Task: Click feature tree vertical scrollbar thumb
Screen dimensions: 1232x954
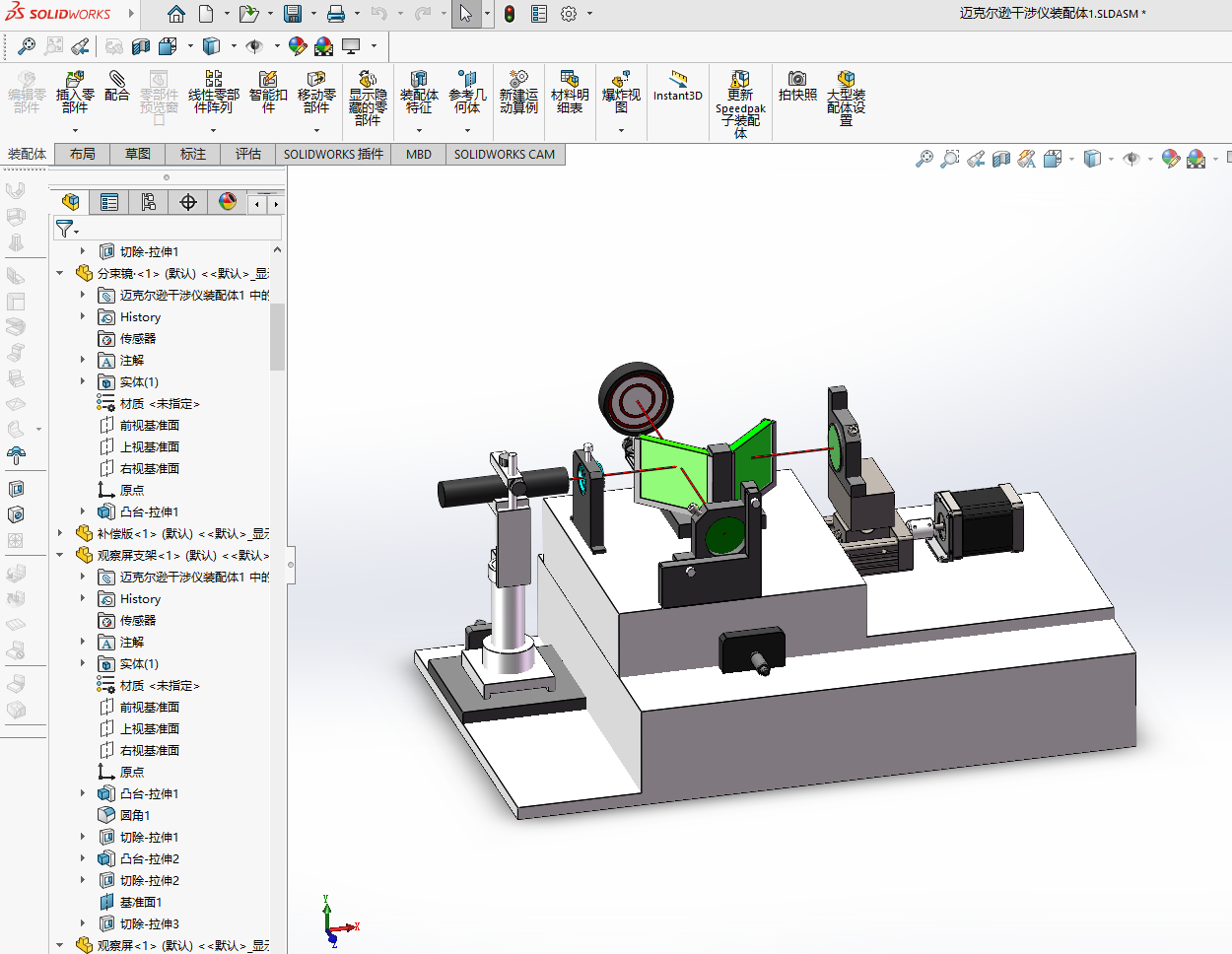Action: pyautogui.click(x=277, y=337)
